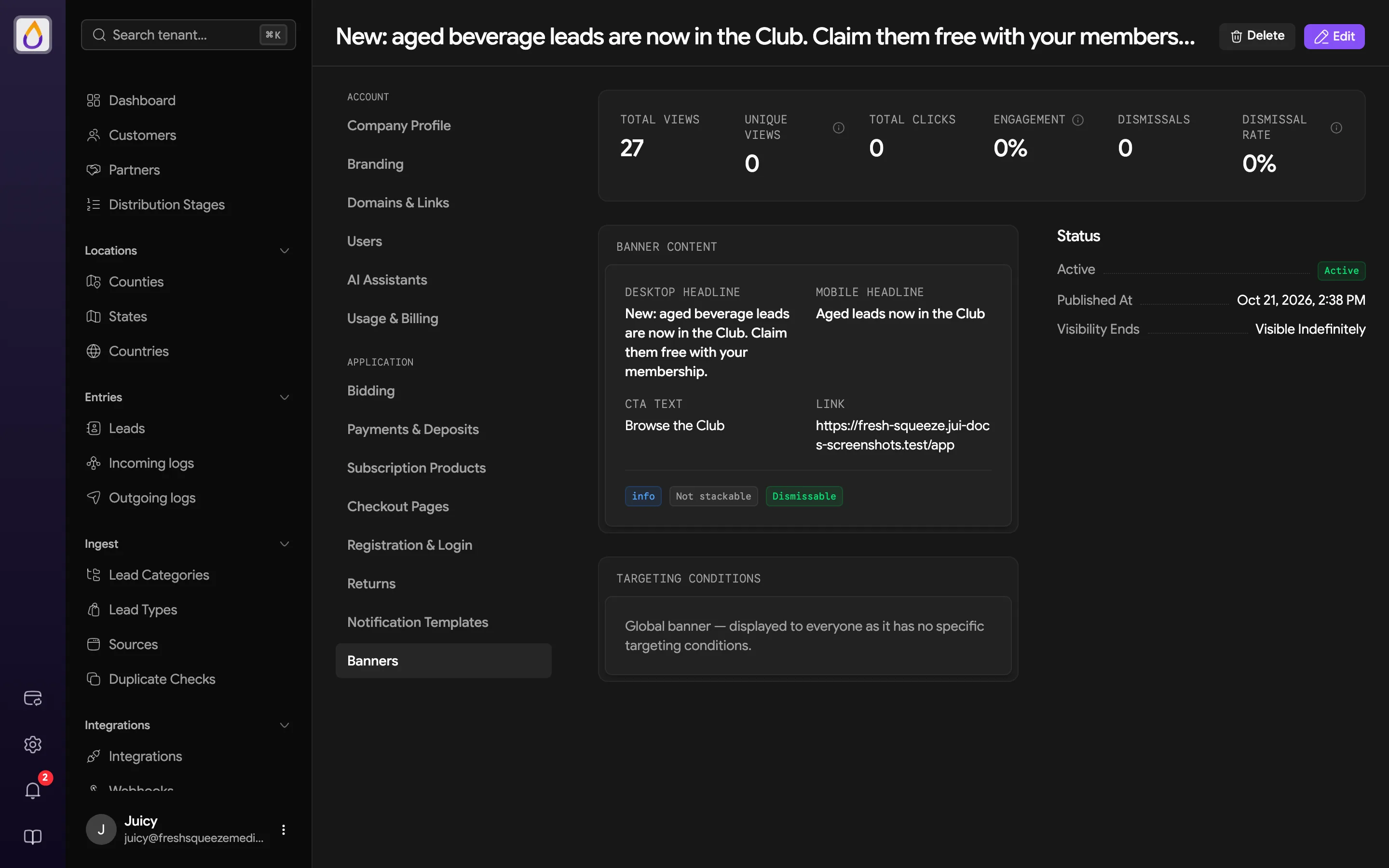1389x868 pixels.
Task: Click the flame app logo icon
Action: (33, 35)
